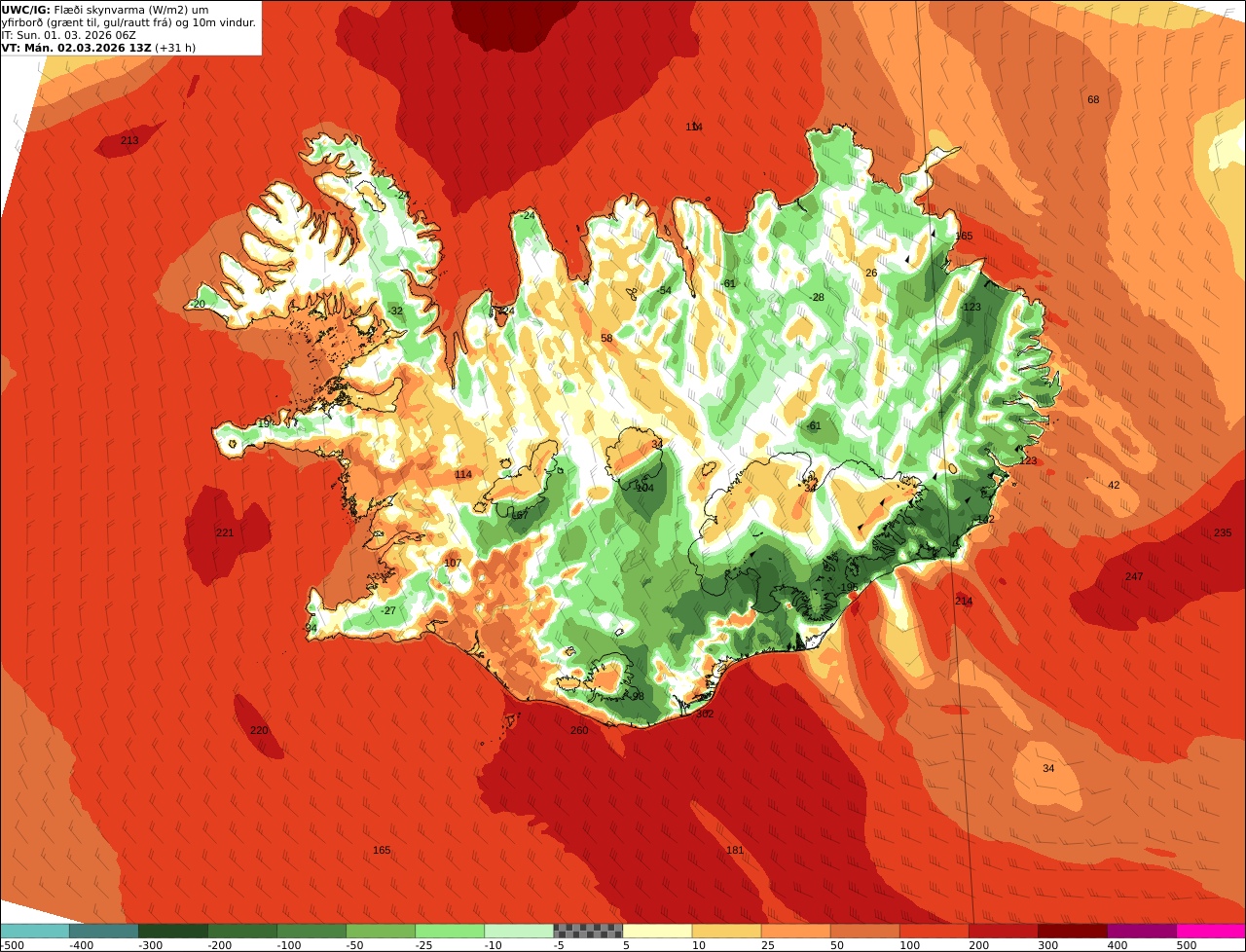Click the coastal flux value '260'
1246x952 pixels.
coord(579,731)
